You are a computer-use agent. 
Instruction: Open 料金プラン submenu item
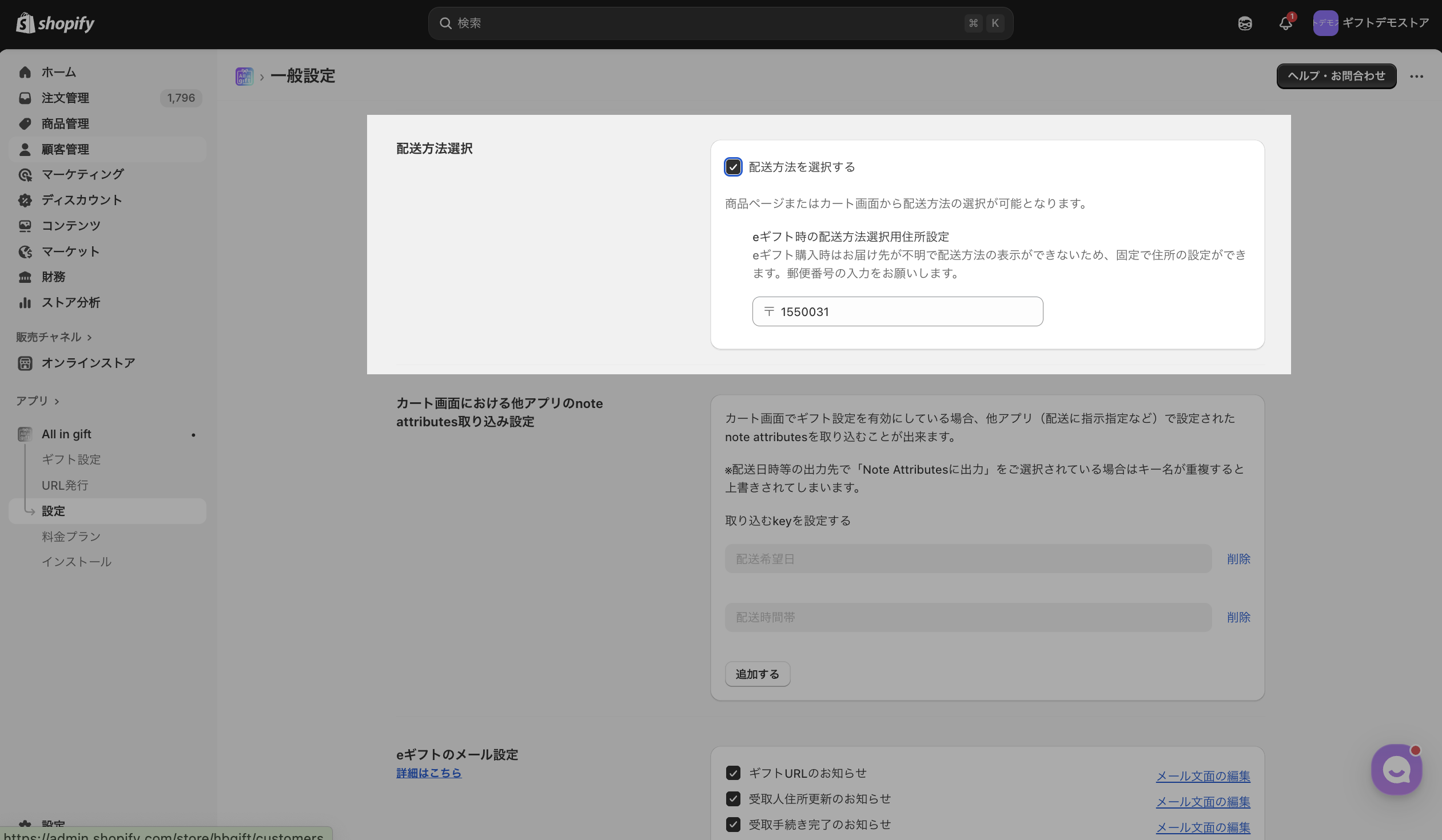pyautogui.click(x=71, y=537)
